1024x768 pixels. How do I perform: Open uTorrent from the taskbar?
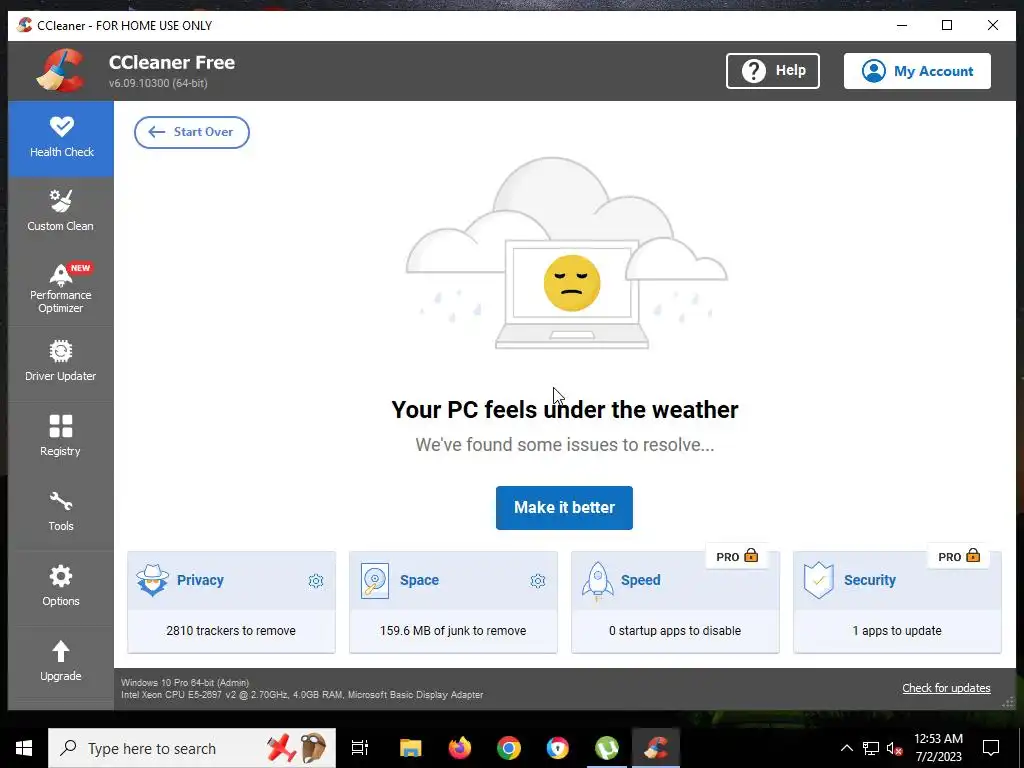[x=607, y=748]
